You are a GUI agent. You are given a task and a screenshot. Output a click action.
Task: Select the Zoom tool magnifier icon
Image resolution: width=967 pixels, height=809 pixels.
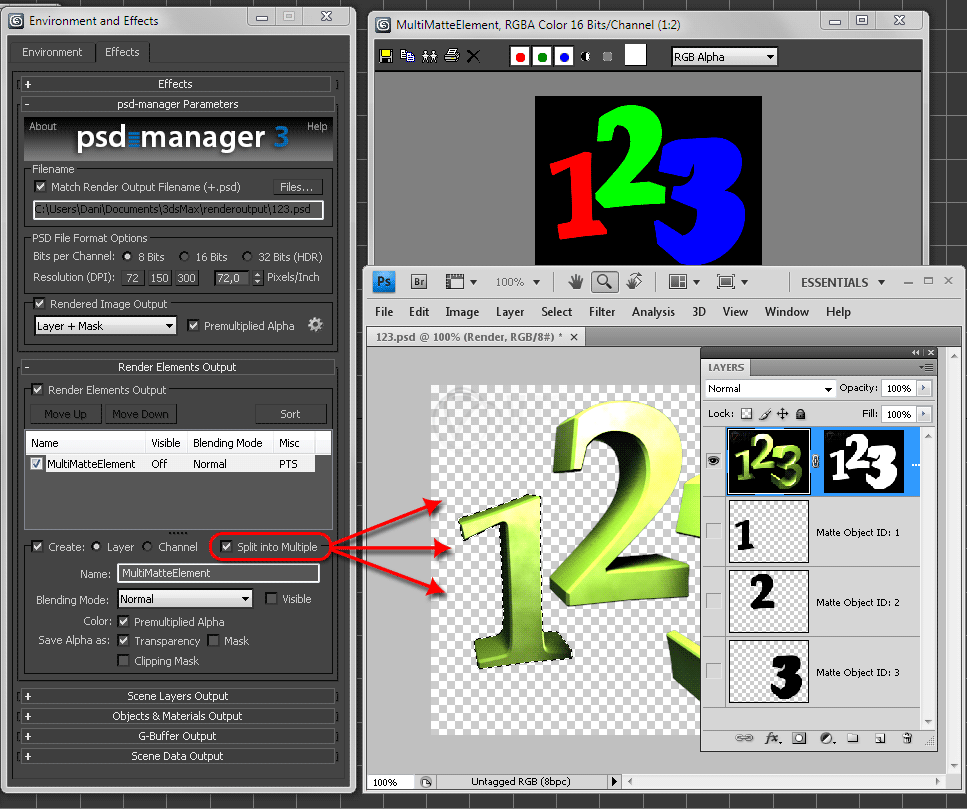(x=604, y=282)
